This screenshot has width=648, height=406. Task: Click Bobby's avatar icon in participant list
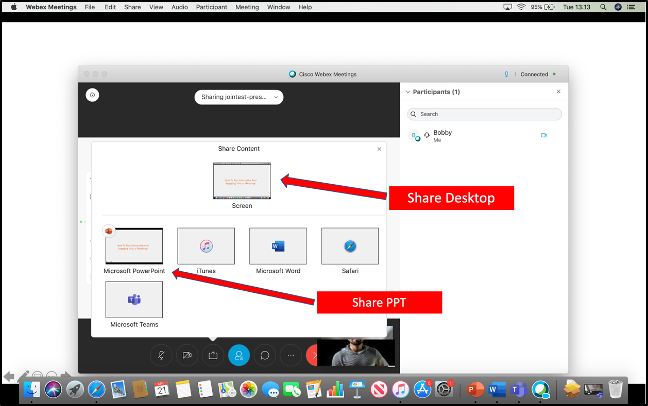415,135
